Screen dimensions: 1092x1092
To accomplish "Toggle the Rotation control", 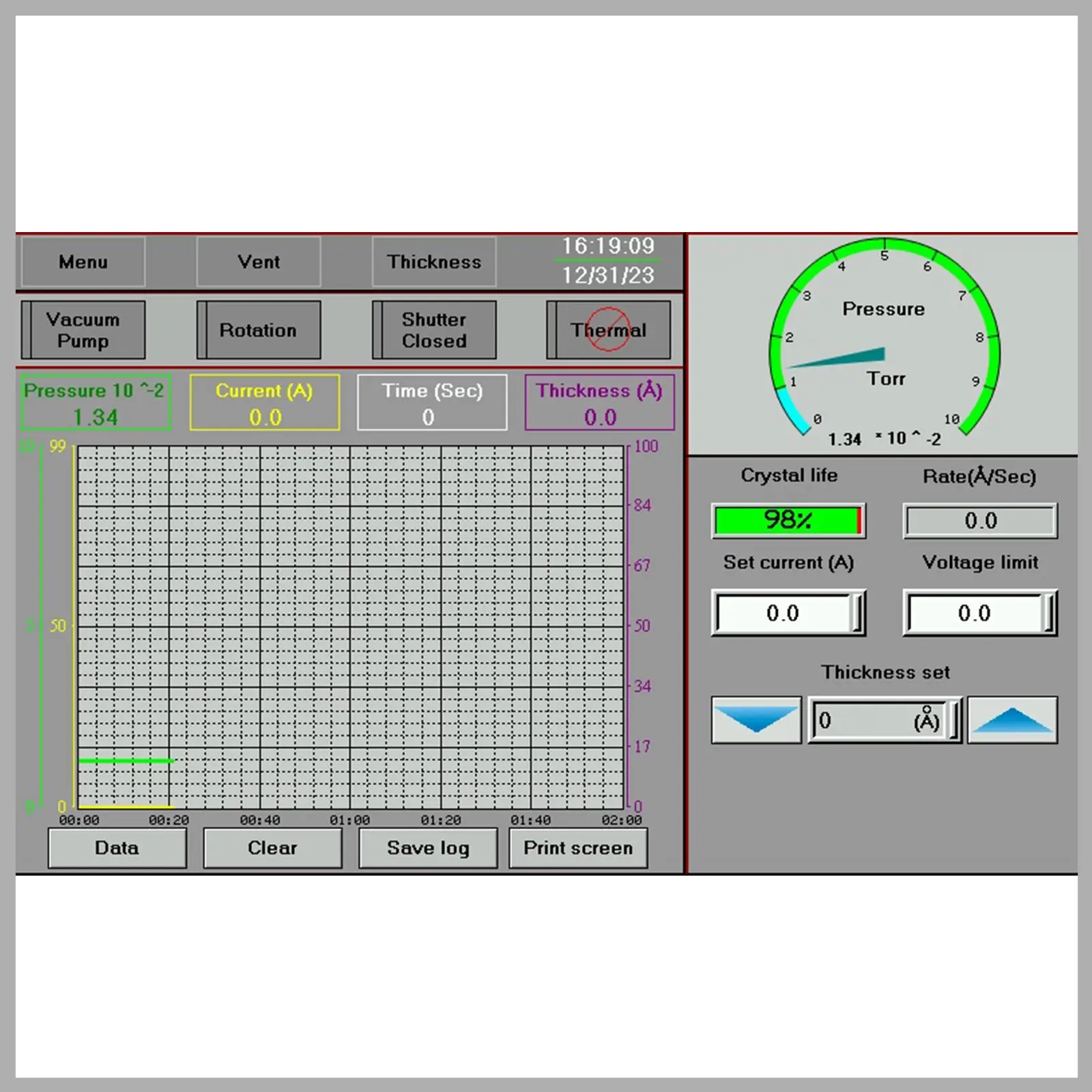I will pyautogui.click(x=259, y=330).
